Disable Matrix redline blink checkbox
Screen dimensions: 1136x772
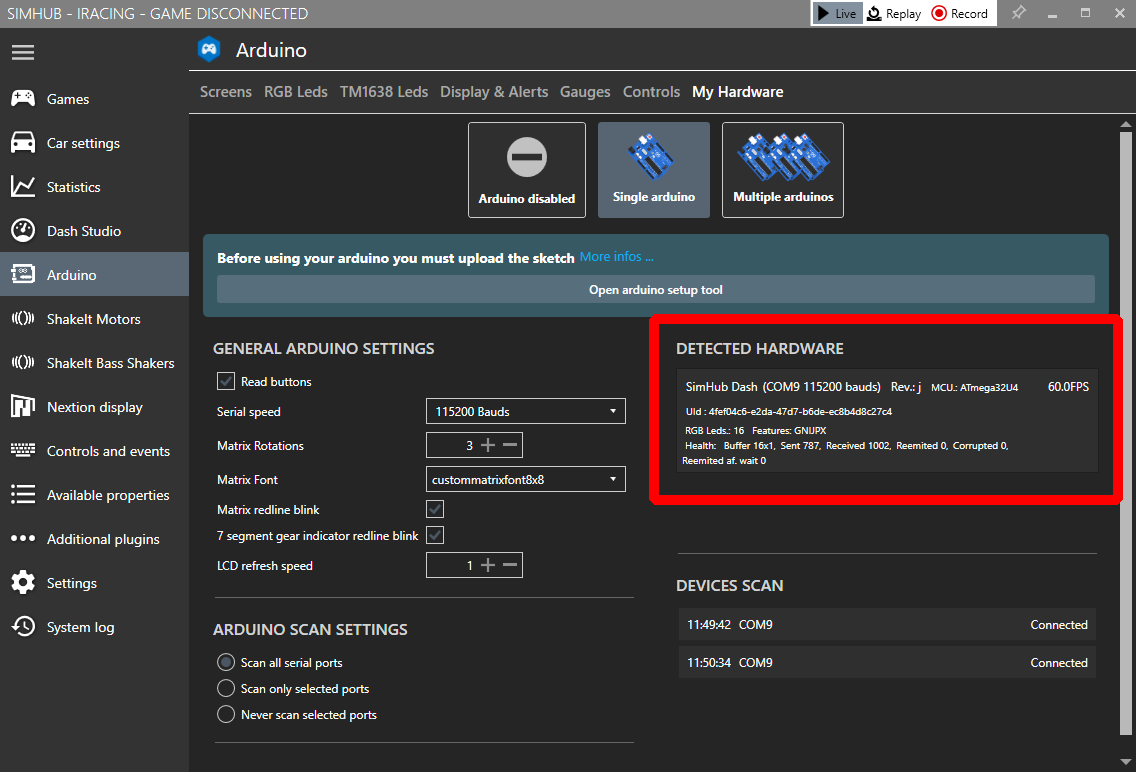pos(435,510)
